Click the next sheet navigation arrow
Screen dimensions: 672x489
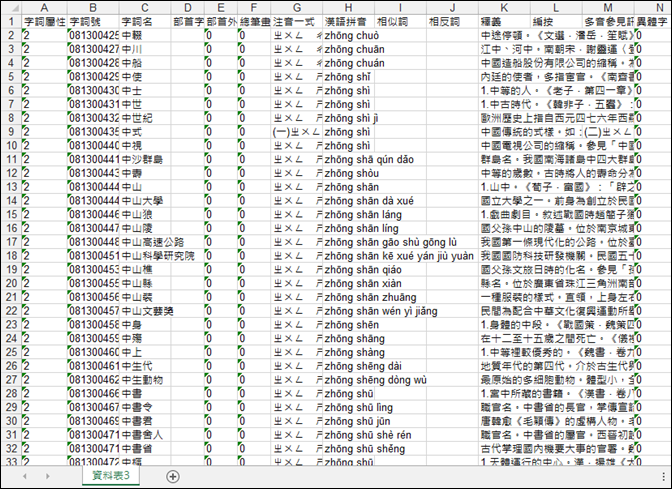pyautogui.click(x=47, y=476)
